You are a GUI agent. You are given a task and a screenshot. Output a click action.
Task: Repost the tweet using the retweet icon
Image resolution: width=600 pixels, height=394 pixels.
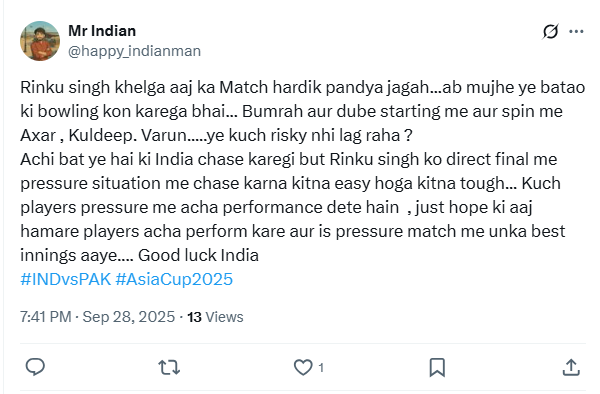click(x=169, y=367)
